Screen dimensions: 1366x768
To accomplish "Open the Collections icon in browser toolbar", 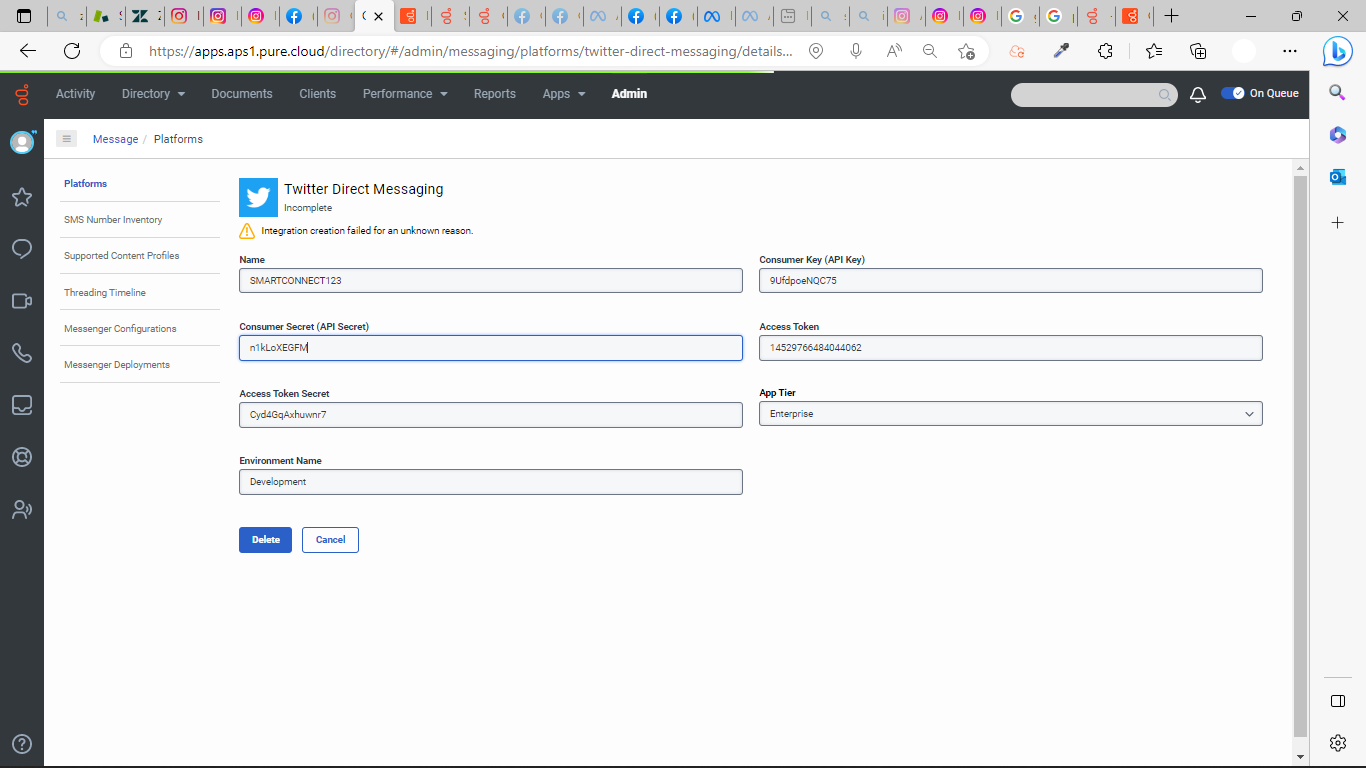I will click(1198, 51).
